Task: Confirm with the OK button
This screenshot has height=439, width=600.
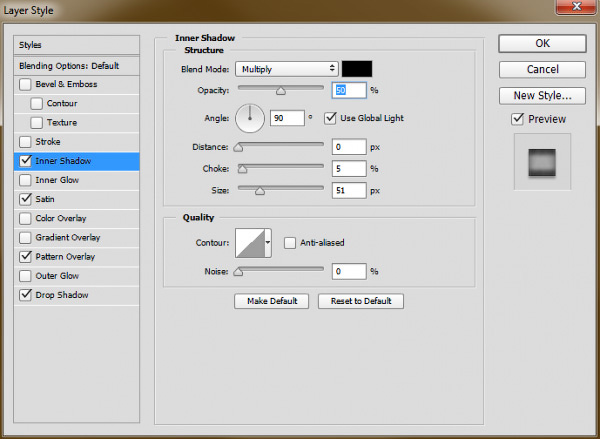Action: coord(542,43)
